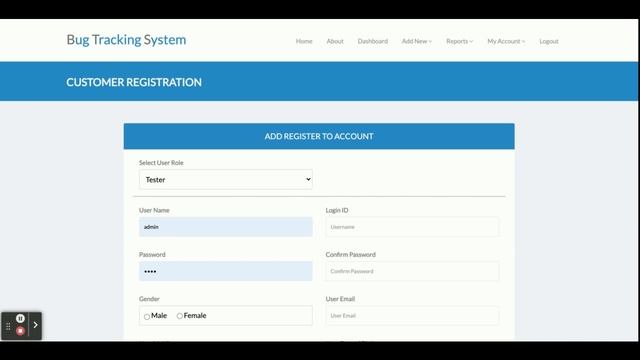Screen dimensions: 640x360
Task: Pause the screen recording
Action: (x=20, y=318)
